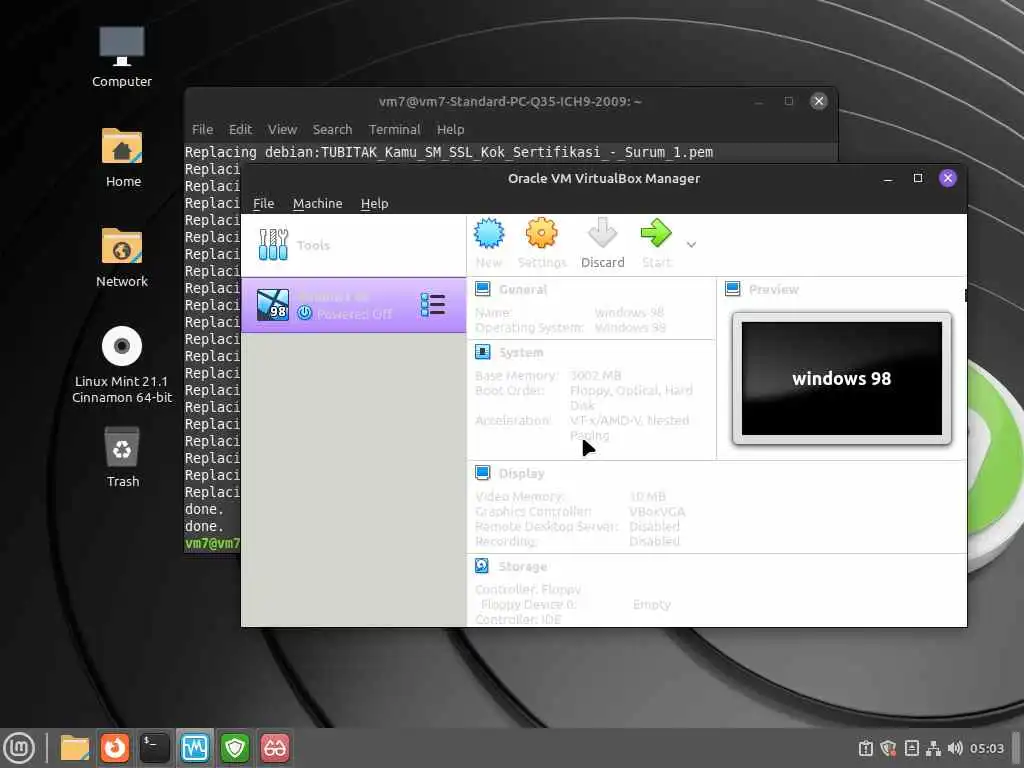The image size is (1024, 768).
Task: Launch Files from the taskbar
Action: pos(75,748)
